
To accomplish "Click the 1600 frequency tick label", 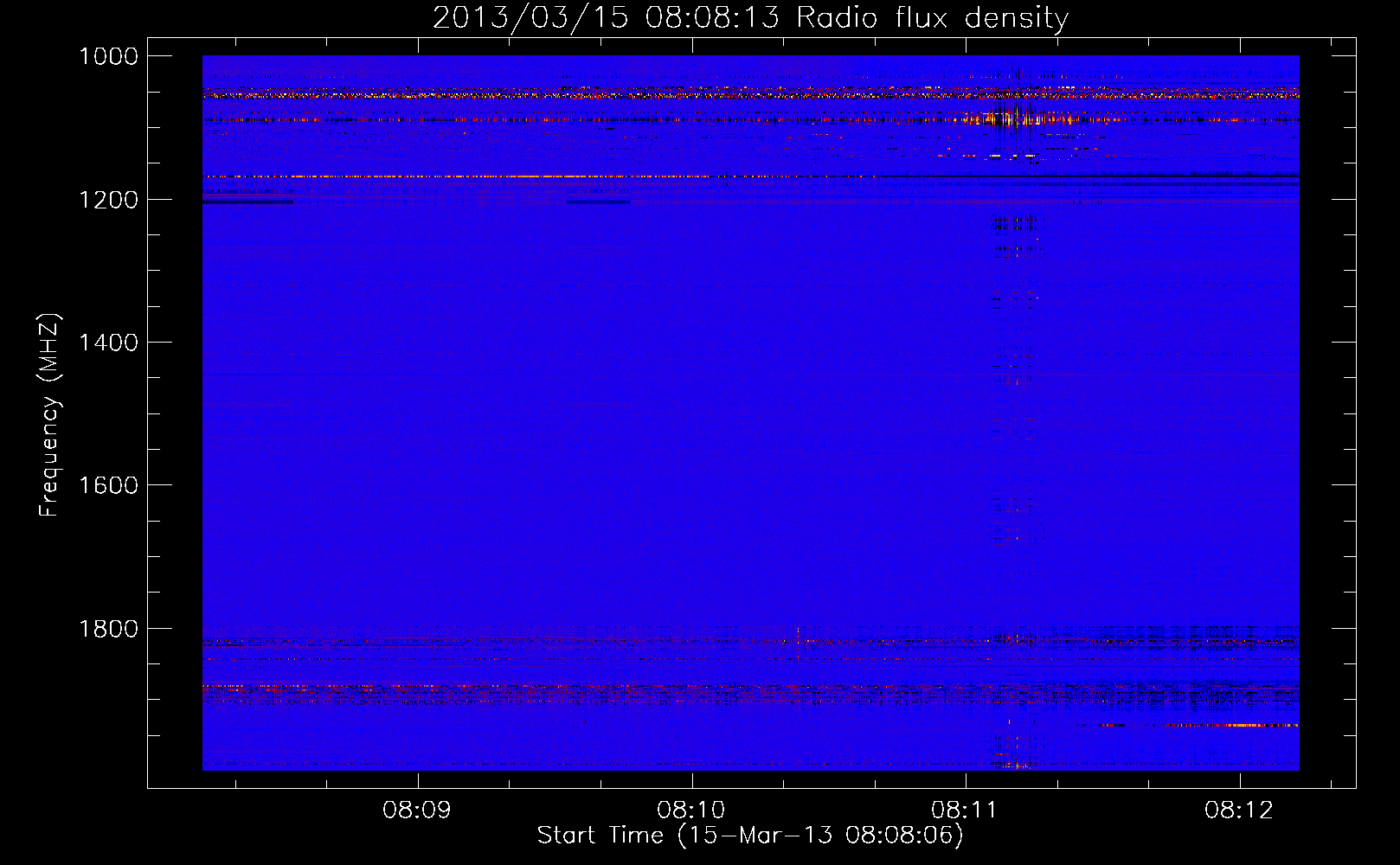I will [x=108, y=485].
